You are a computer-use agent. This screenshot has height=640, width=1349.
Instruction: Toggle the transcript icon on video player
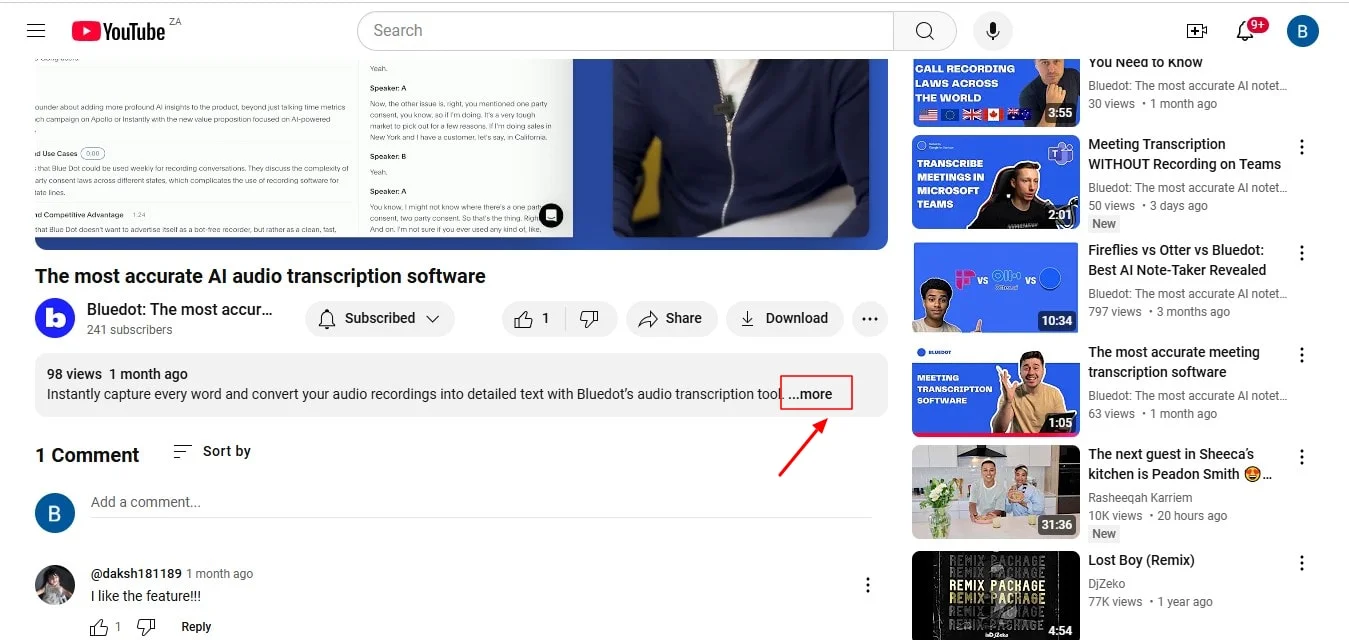point(551,215)
